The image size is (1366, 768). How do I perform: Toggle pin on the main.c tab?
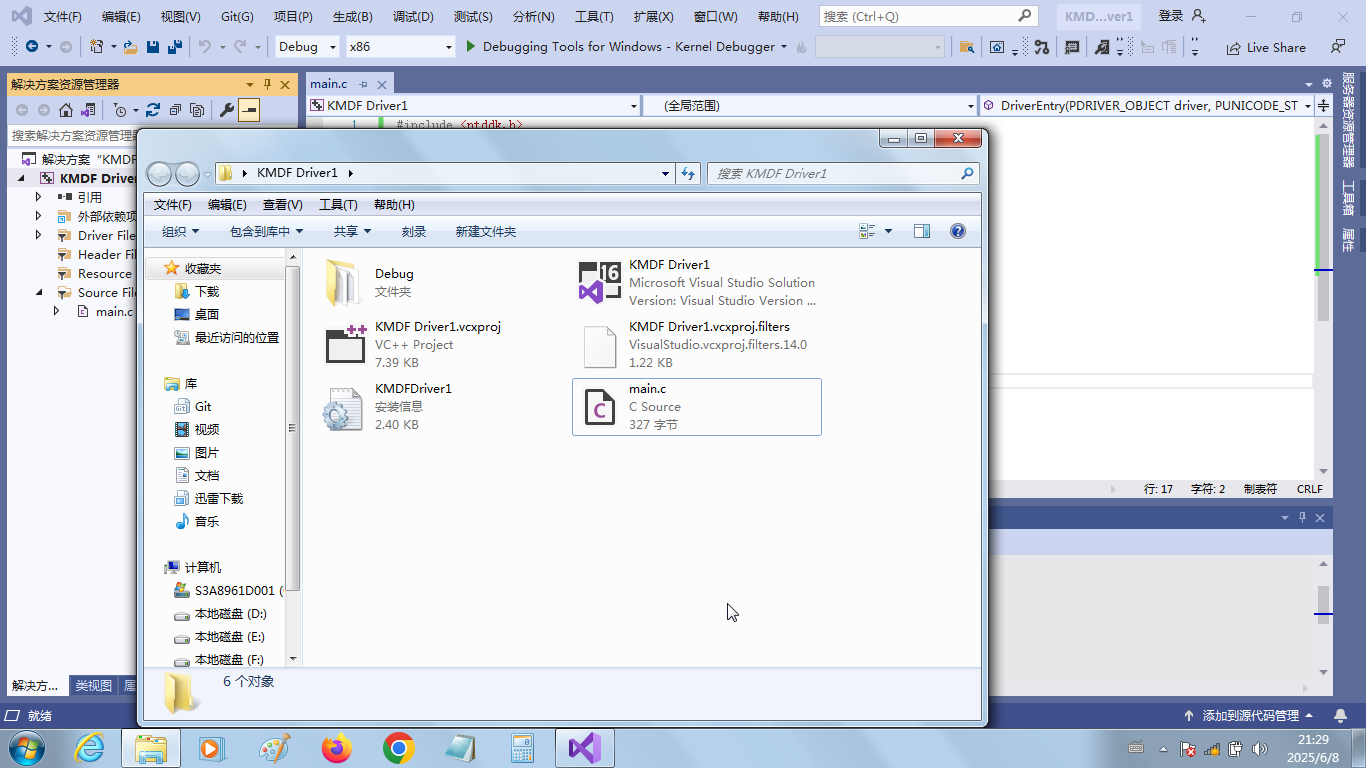[363, 85]
